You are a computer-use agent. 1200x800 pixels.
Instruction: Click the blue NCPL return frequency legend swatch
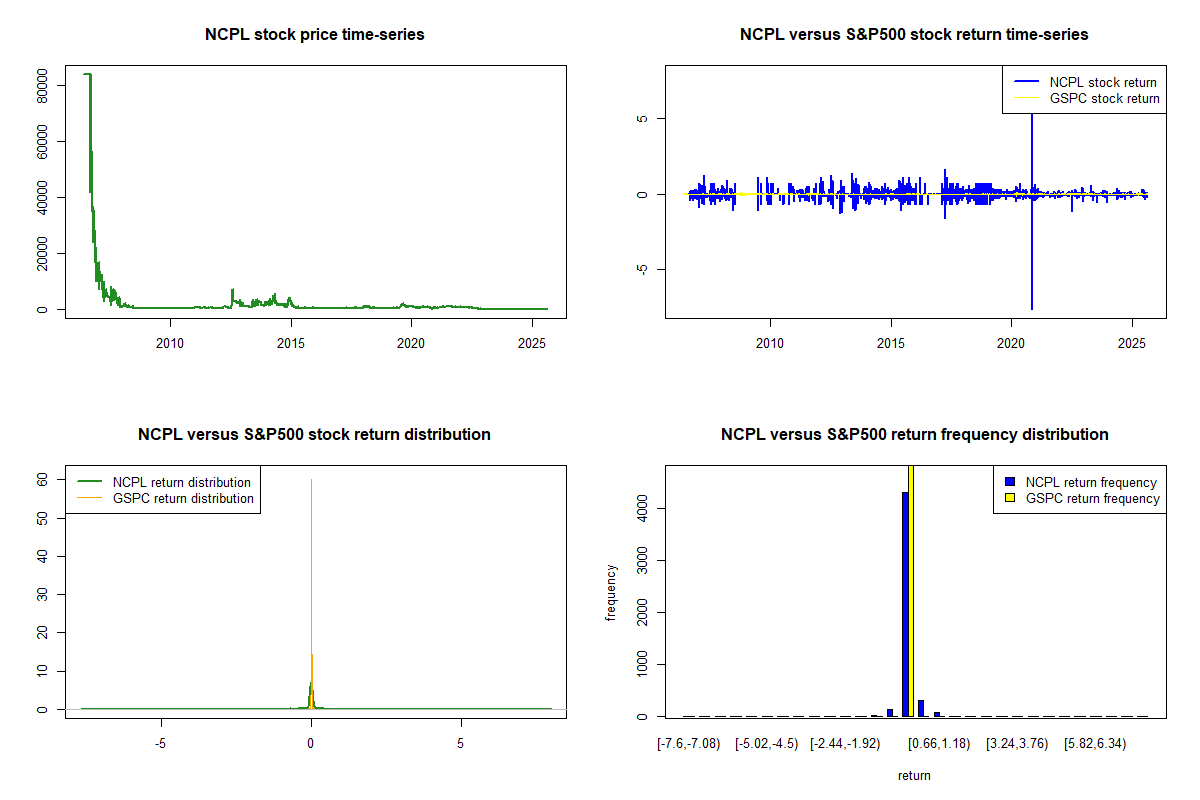tap(1010, 483)
